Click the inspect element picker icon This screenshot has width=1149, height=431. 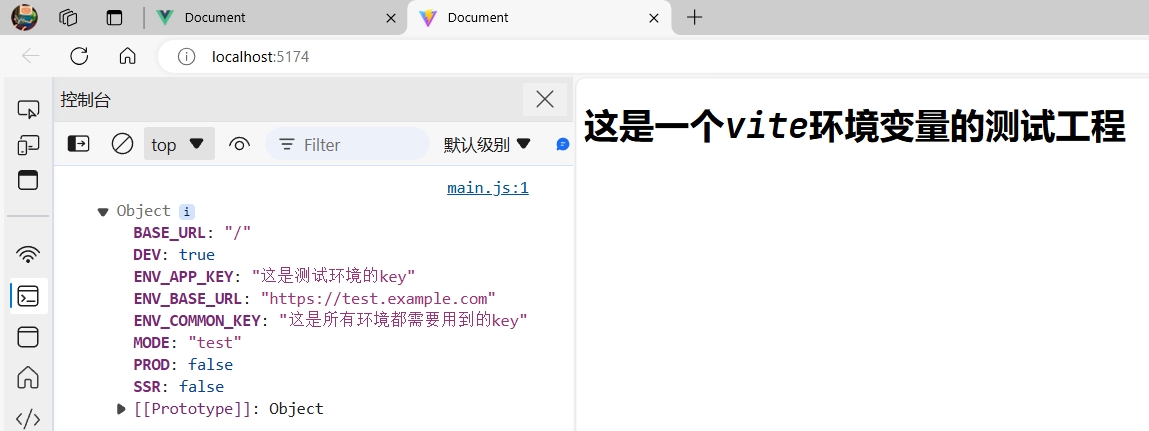[28, 109]
